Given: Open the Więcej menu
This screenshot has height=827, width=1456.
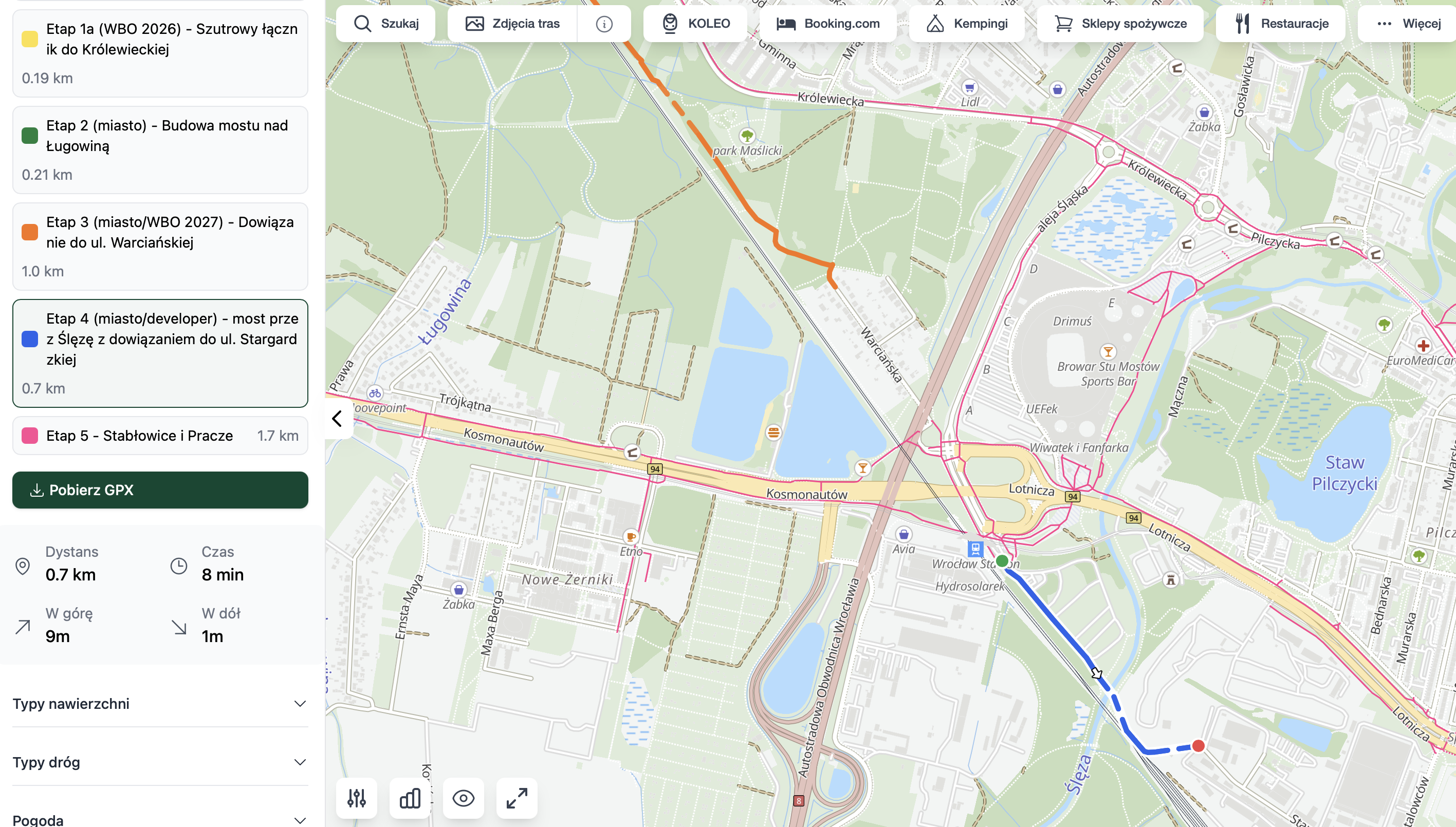Looking at the screenshot, I should (x=1408, y=24).
